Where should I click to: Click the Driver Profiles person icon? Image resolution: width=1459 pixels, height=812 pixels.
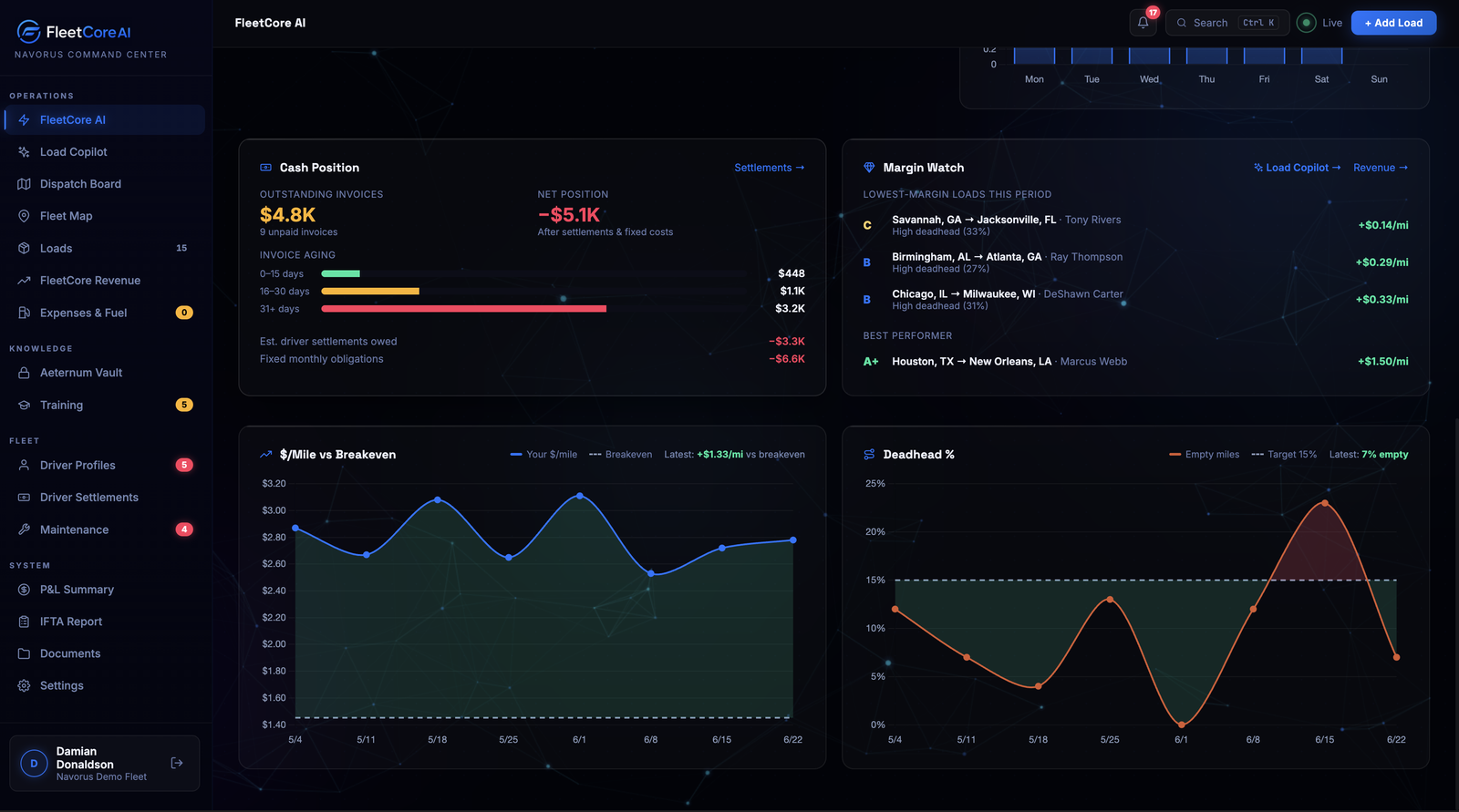(x=24, y=465)
